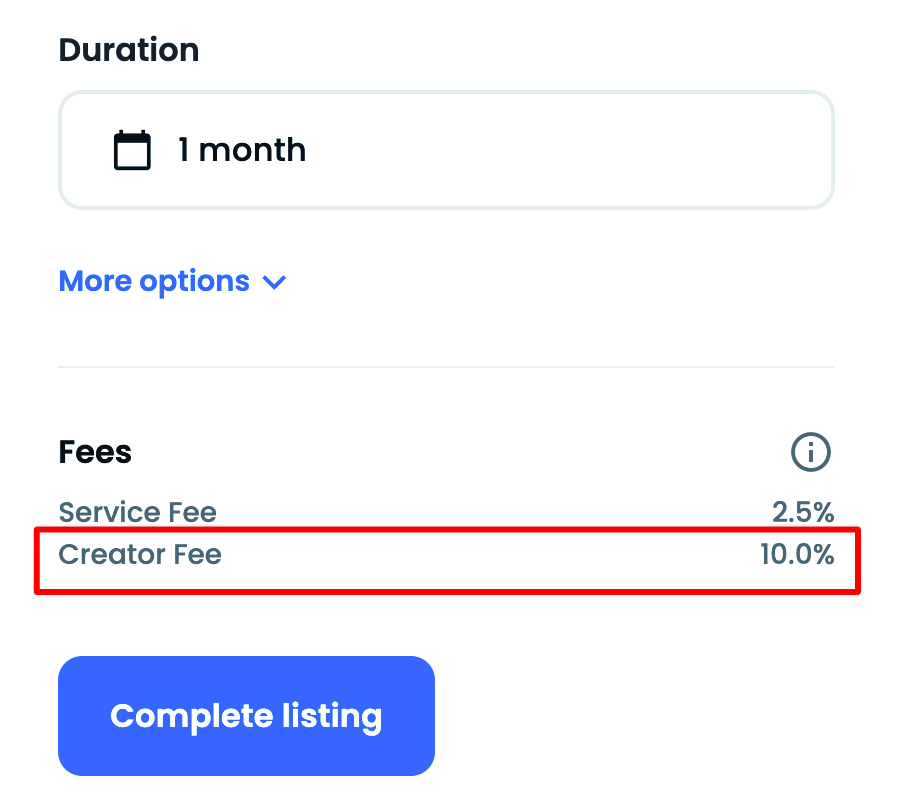Click the 2.5% service fee value

point(803,513)
